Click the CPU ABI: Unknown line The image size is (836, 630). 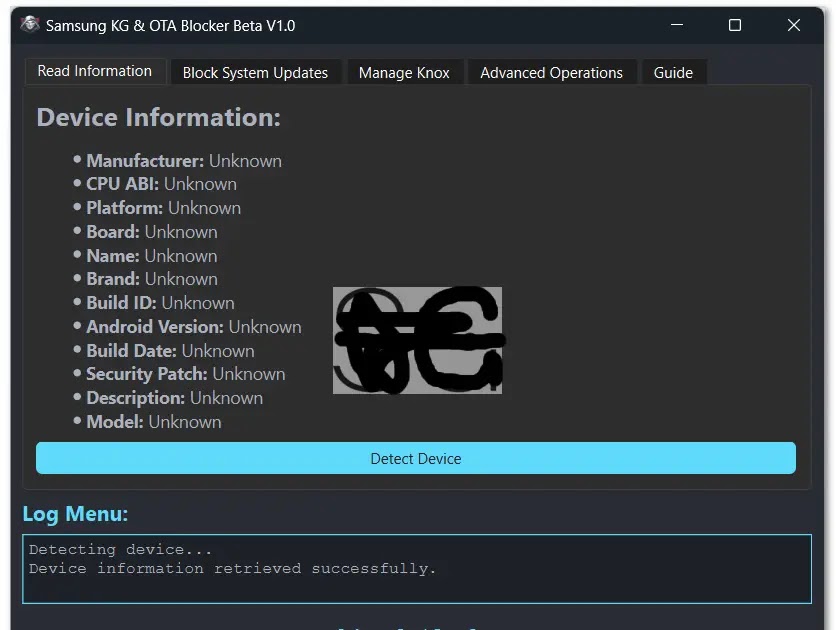tap(162, 184)
